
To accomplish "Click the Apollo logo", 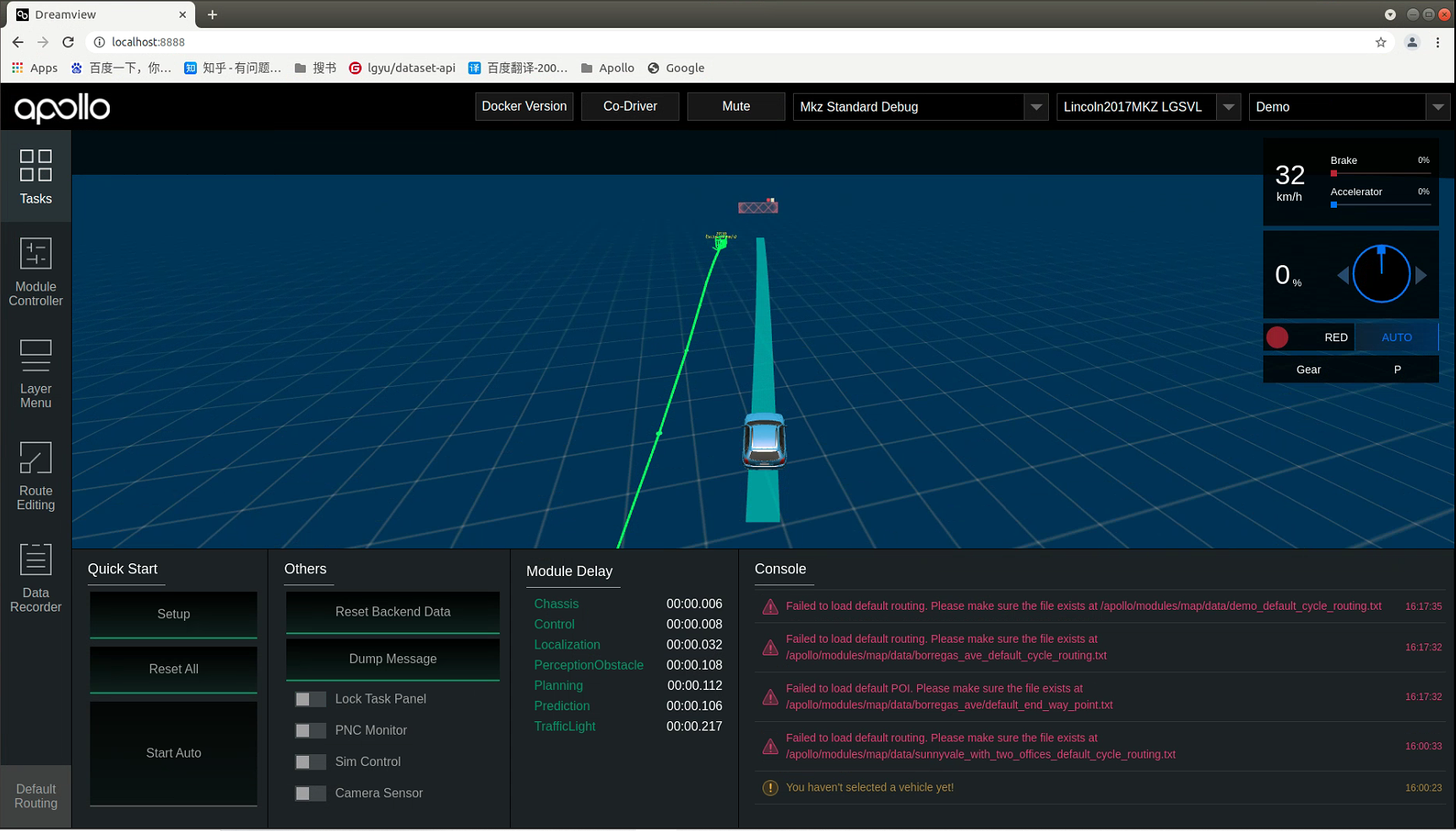I will [x=61, y=108].
